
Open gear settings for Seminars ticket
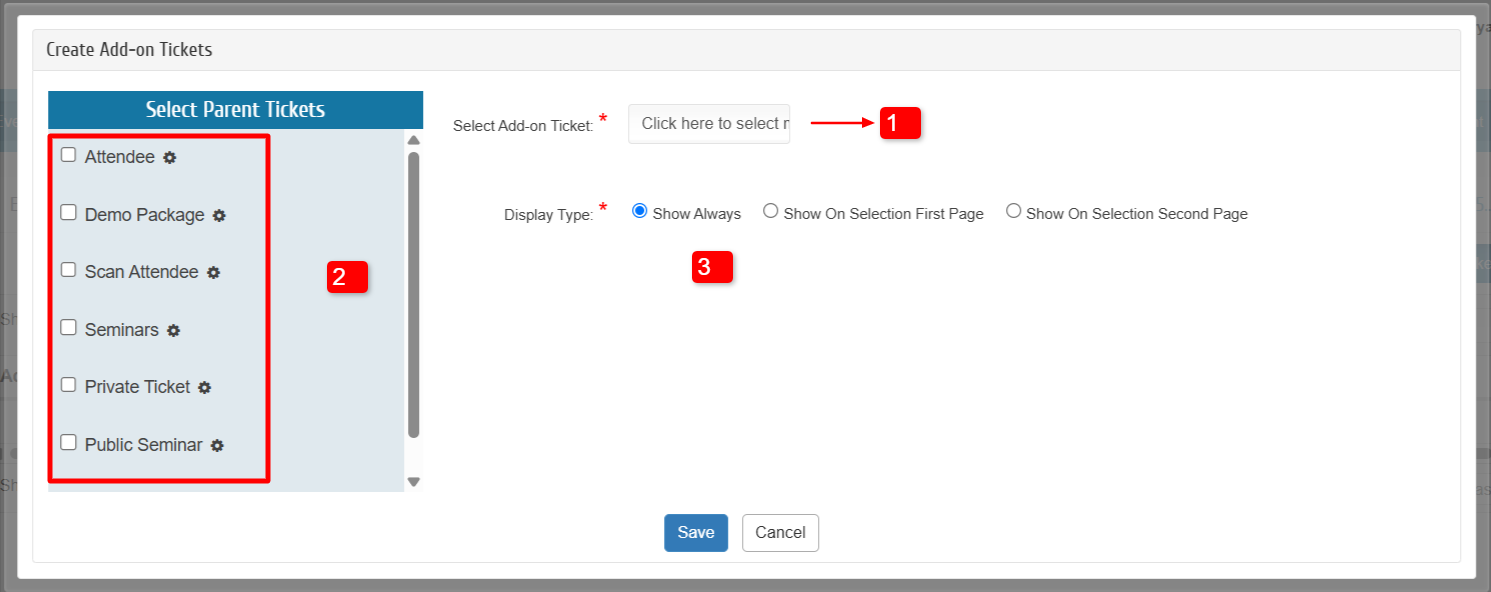click(x=173, y=331)
